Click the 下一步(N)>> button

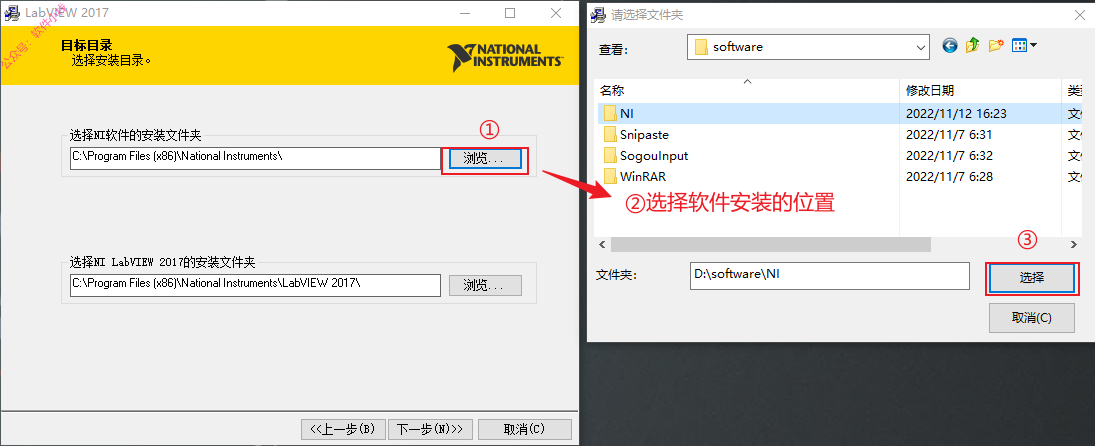pos(430,429)
